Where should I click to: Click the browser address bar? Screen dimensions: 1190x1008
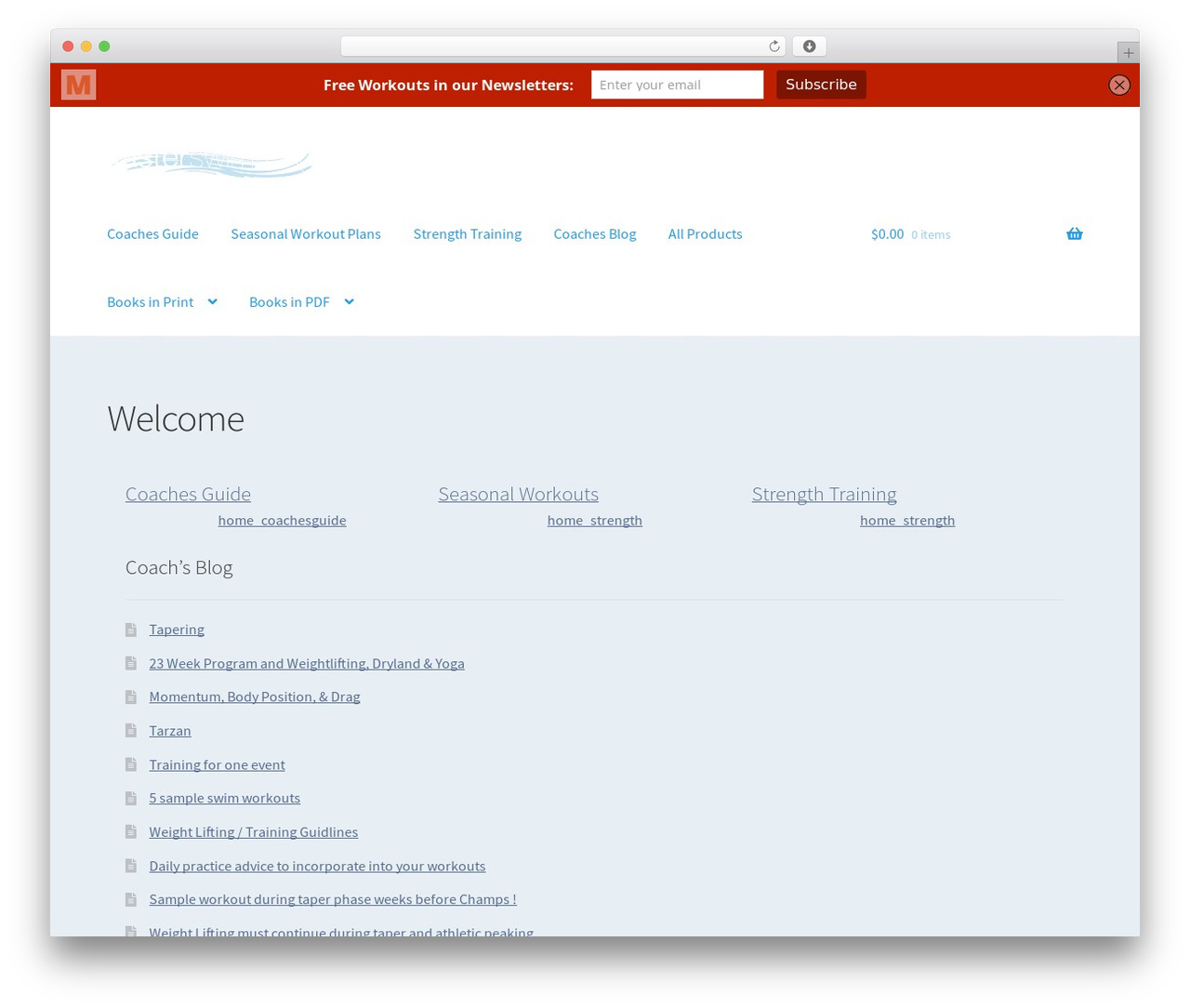tap(563, 46)
